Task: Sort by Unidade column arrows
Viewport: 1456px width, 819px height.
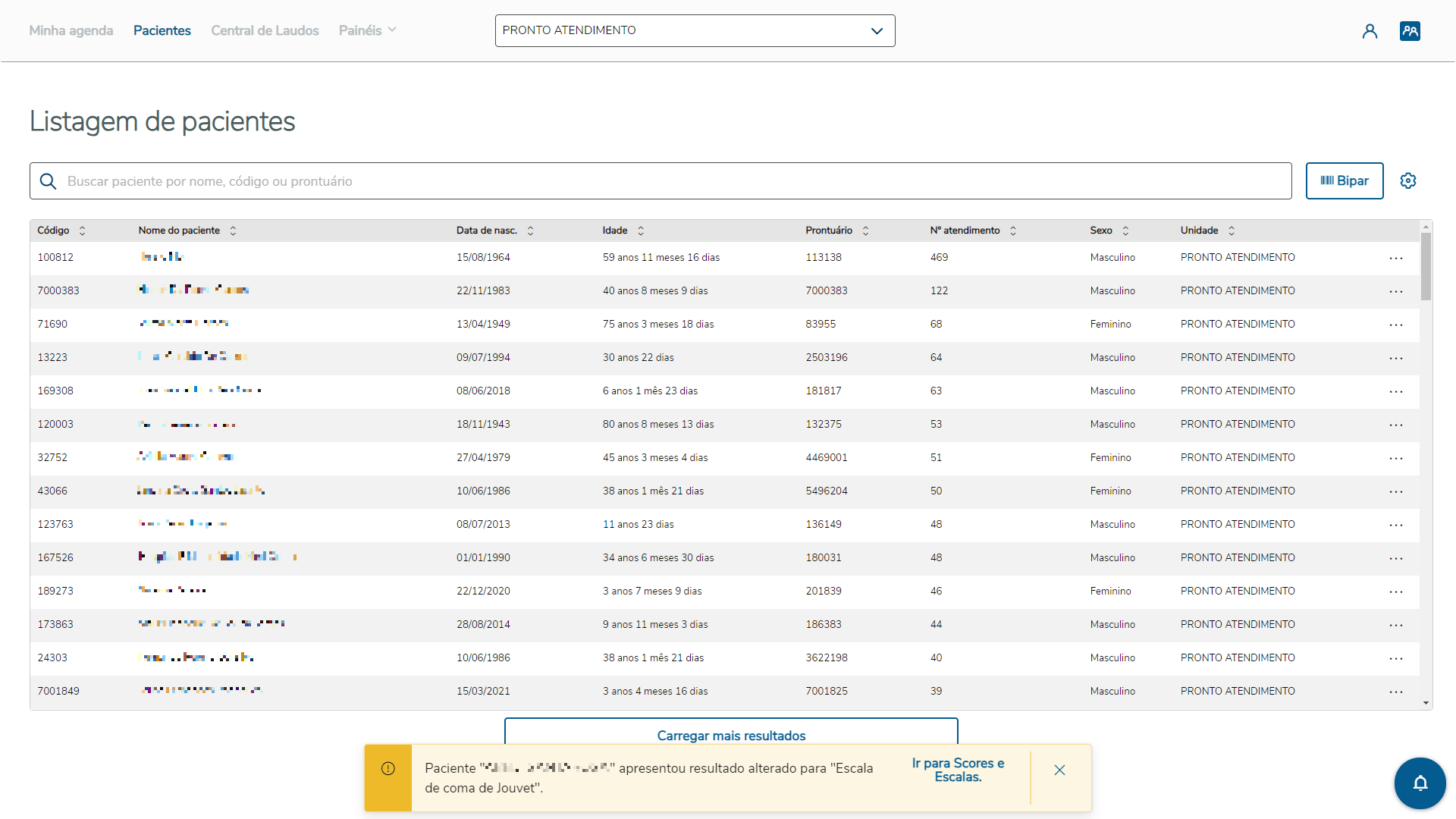Action: [x=1232, y=231]
